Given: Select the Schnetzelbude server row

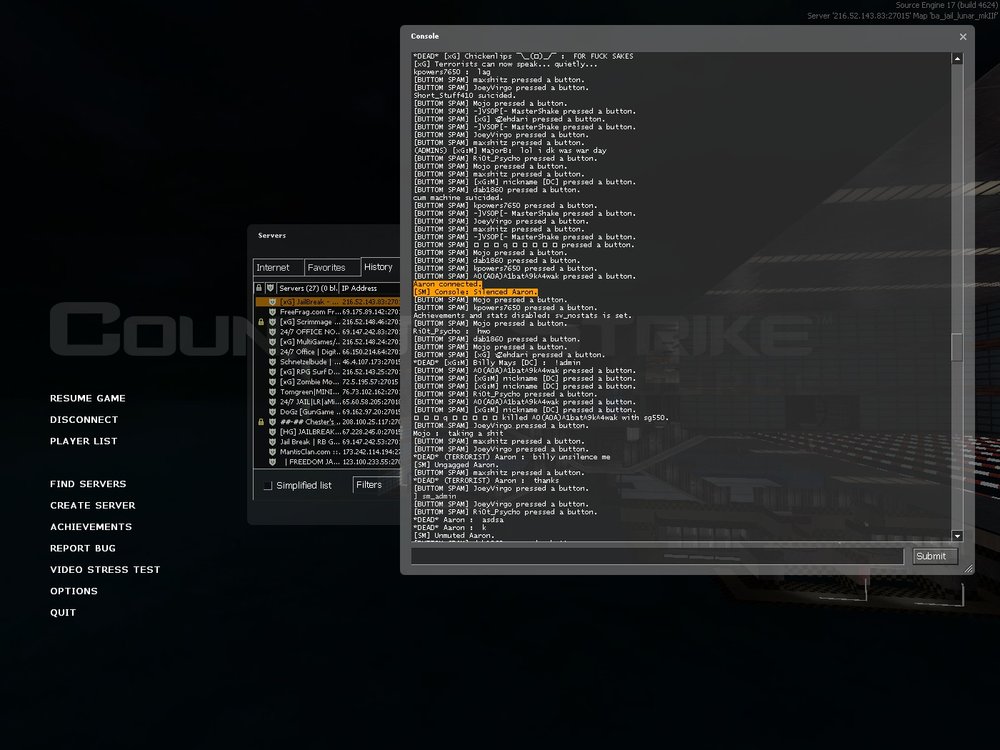Looking at the screenshot, I should (327, 362).
